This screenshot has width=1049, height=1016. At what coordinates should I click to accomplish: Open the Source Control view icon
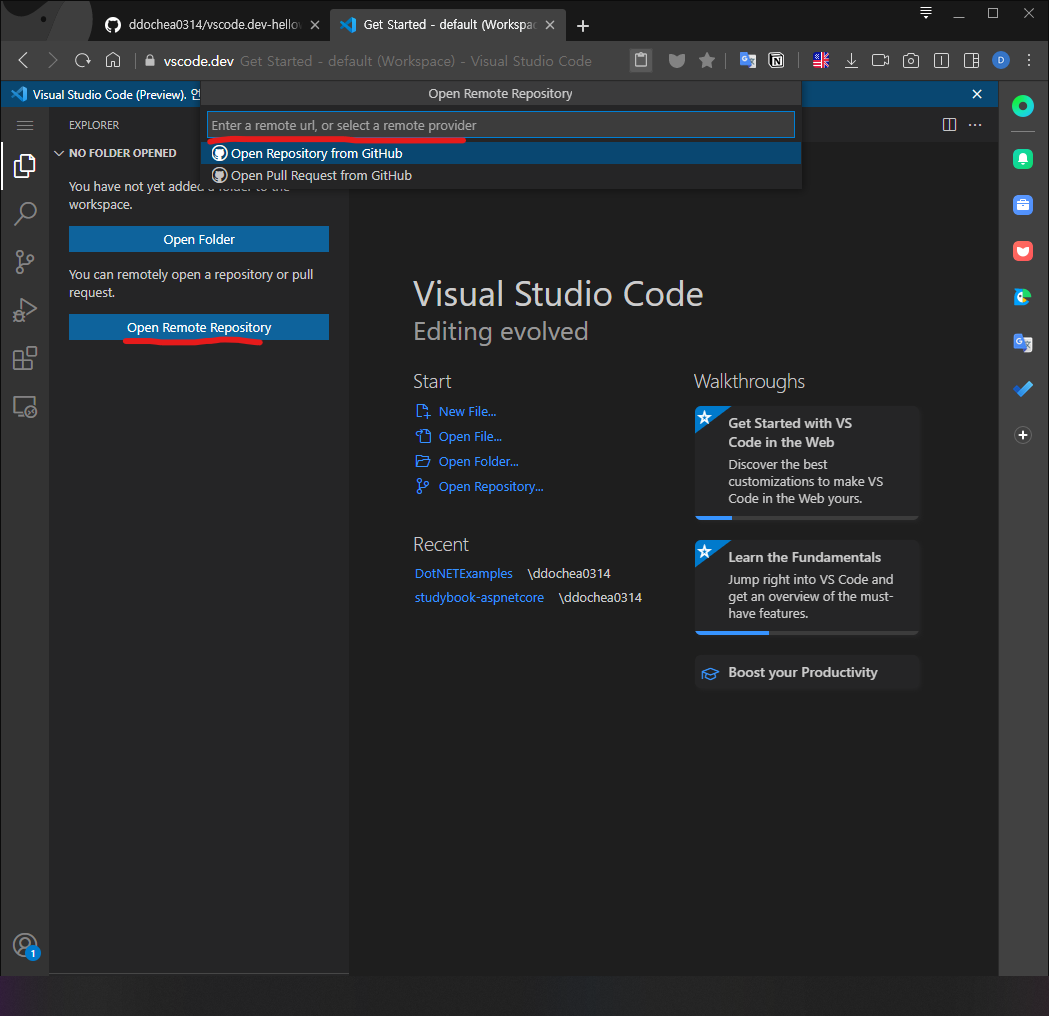click(25, 262)
